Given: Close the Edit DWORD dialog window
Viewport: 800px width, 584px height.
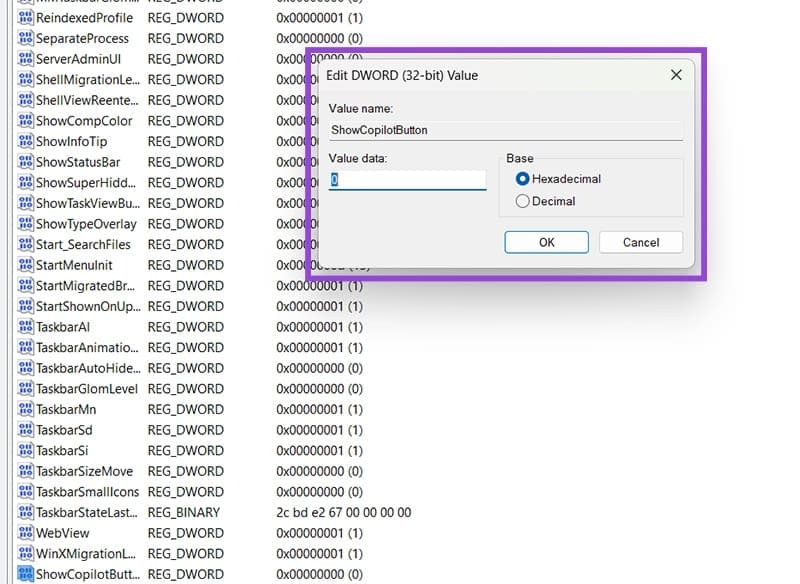Looking at the screenshot, I should tap(676, 75).
